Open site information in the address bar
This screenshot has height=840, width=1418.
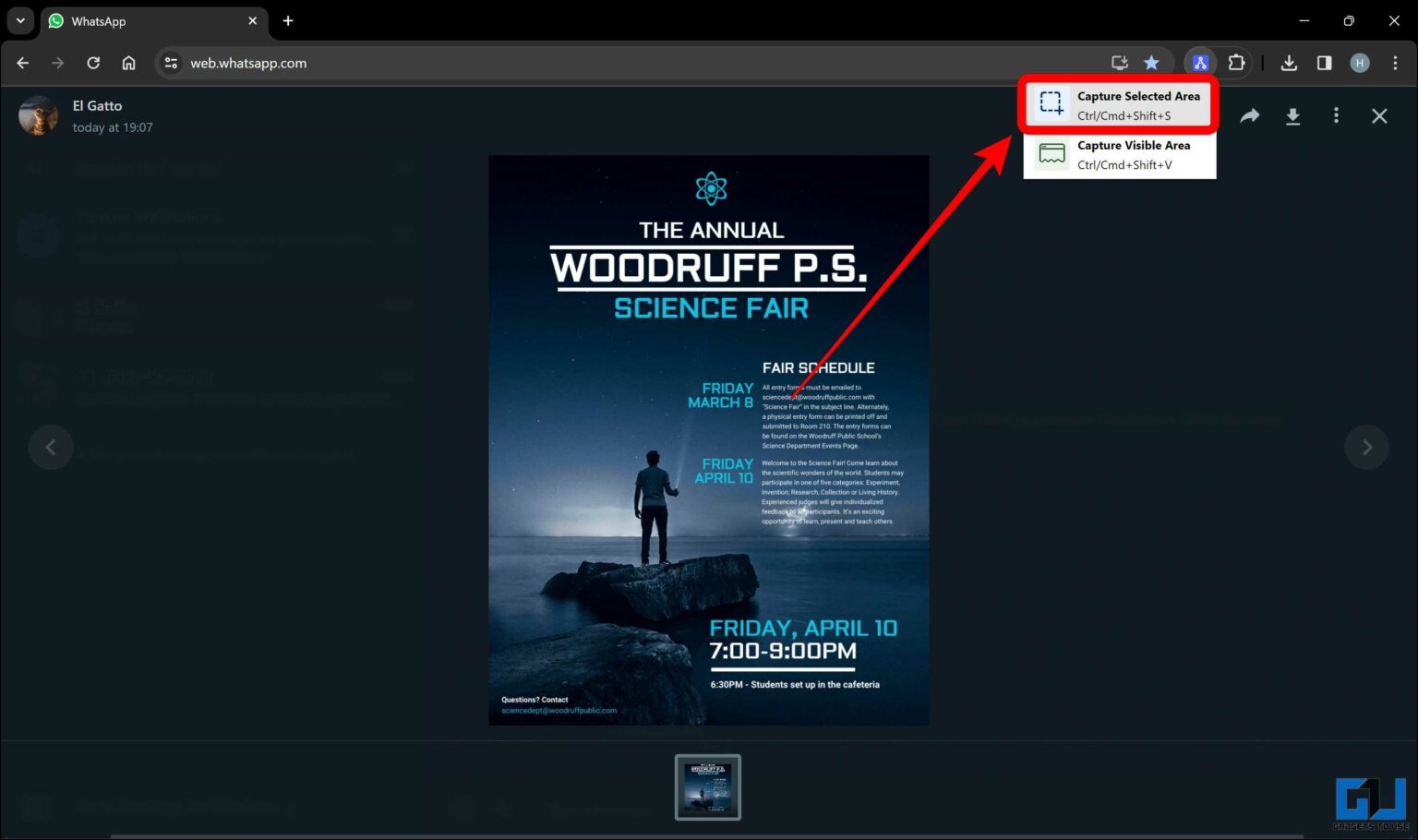coord(170,63)
